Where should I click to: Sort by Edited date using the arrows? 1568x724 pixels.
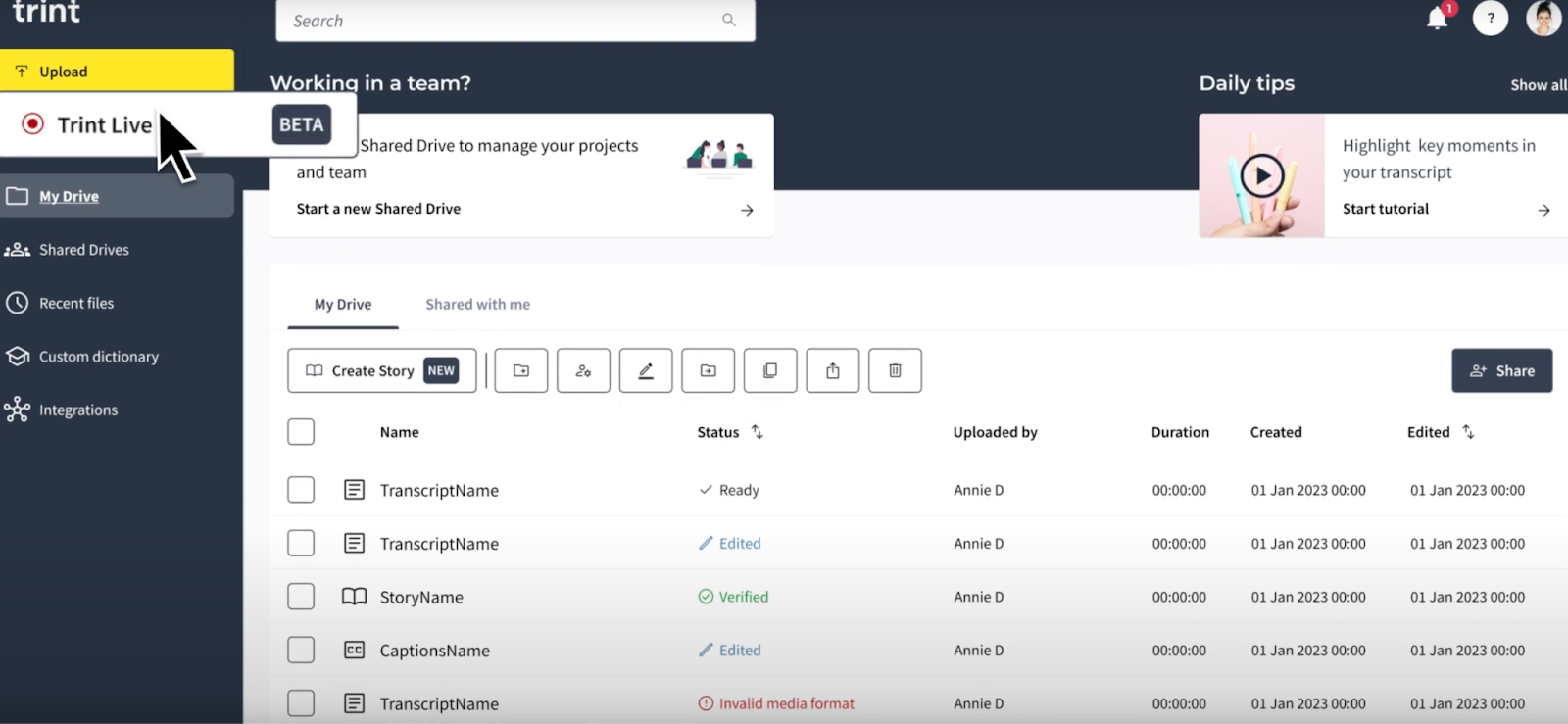pyautogui.click(x=1468, y=431)
